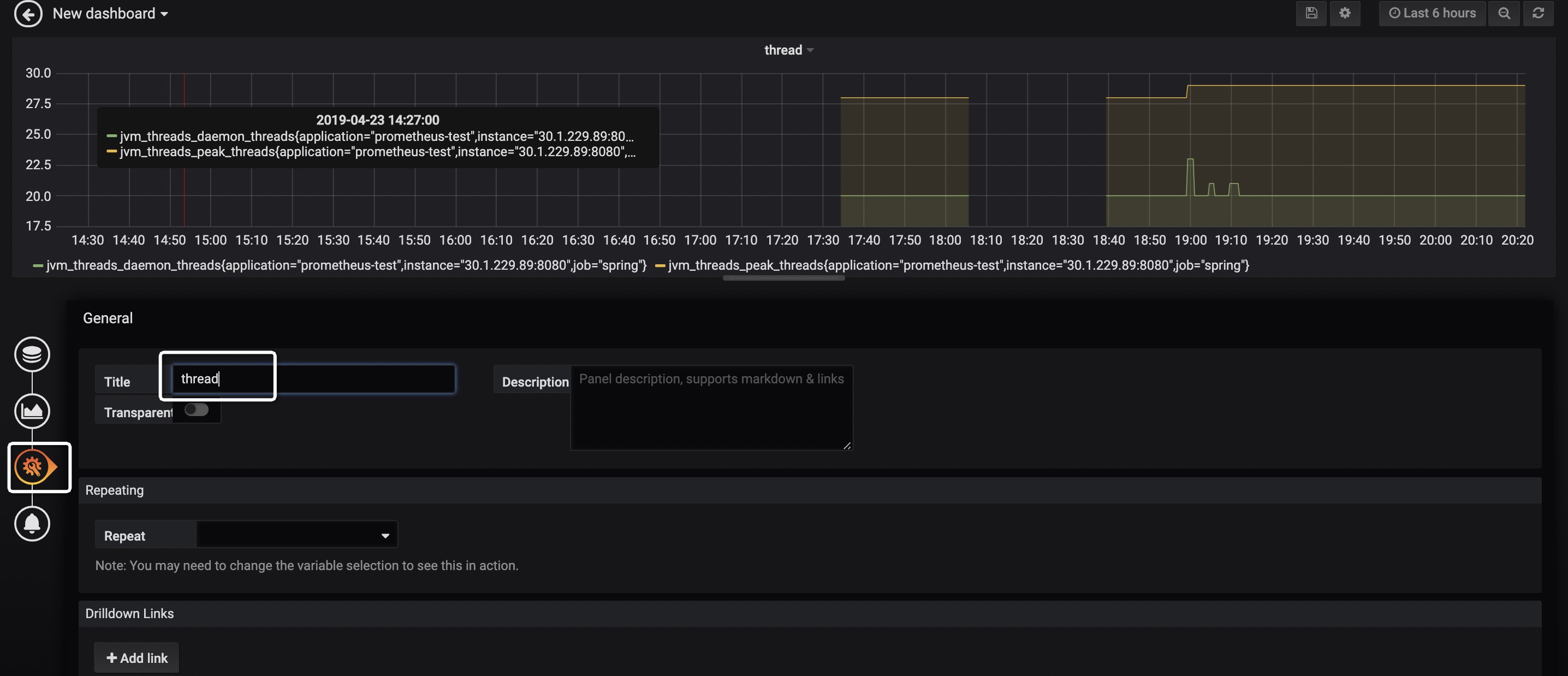Click the back arrow to exit panel edit
Image resolution: width=1568 pixels, height=676 pixels.
pos(28,14)
